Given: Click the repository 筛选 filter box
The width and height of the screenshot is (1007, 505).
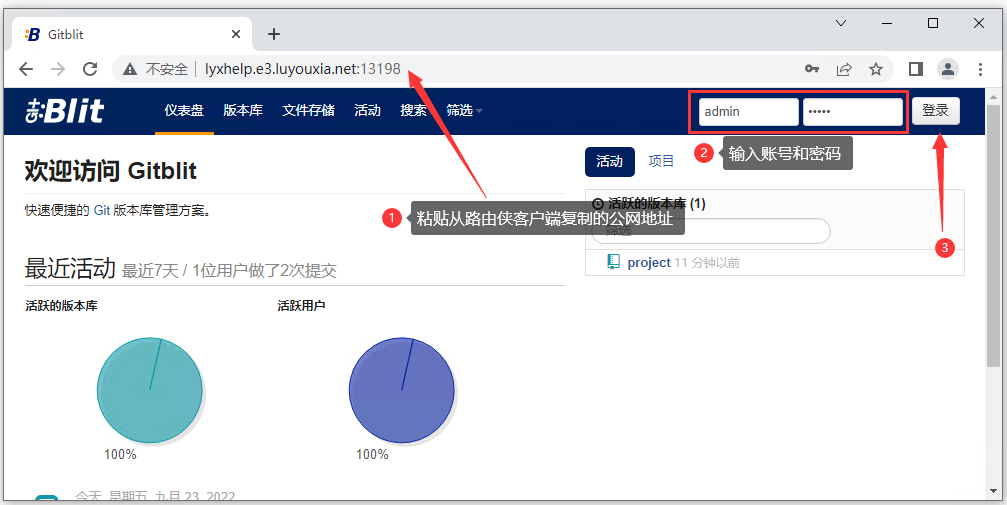Looking at the screenshot, I should [710, 231].
